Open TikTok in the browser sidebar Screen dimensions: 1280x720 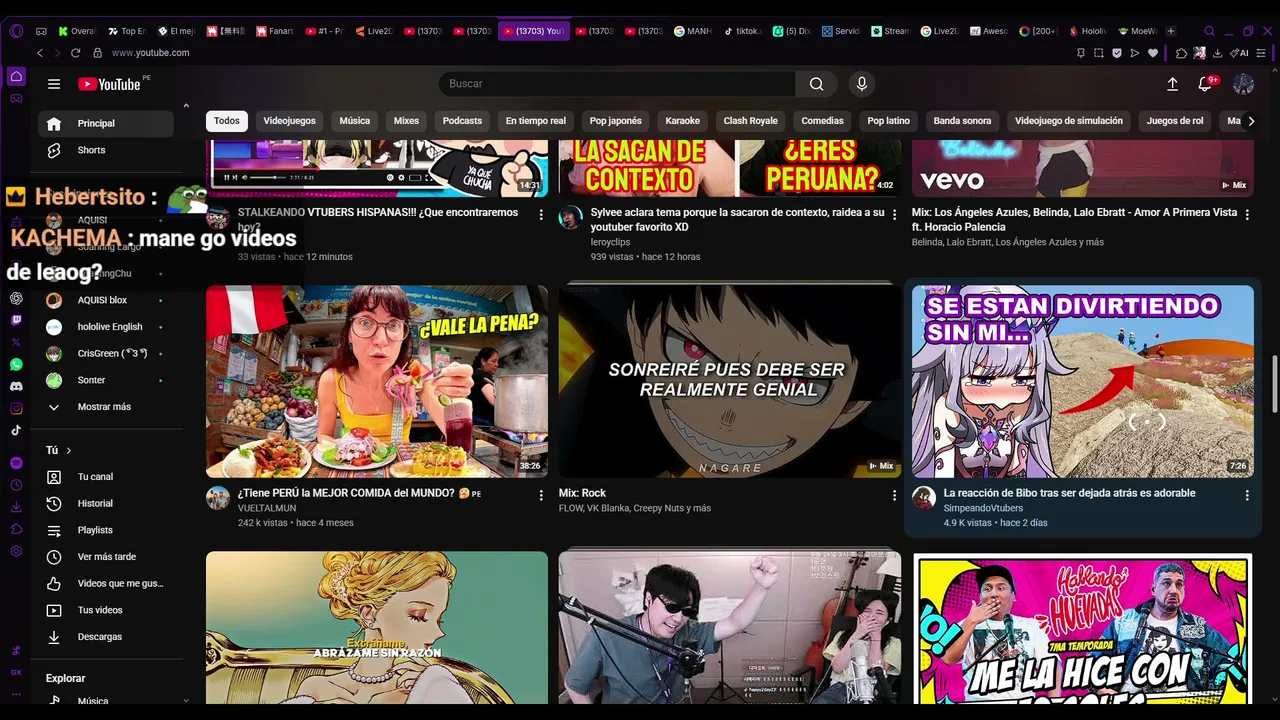click(16, 430)
